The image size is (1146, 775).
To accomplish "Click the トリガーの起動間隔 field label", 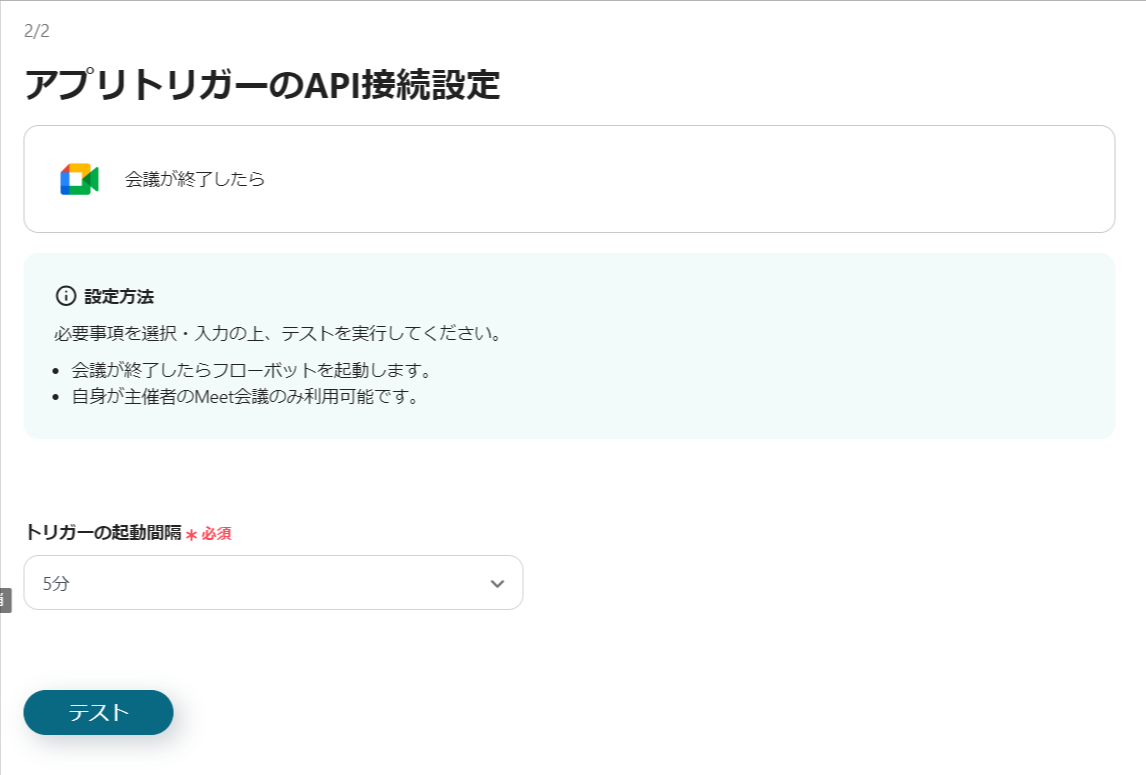I will [x=103, y=533].
